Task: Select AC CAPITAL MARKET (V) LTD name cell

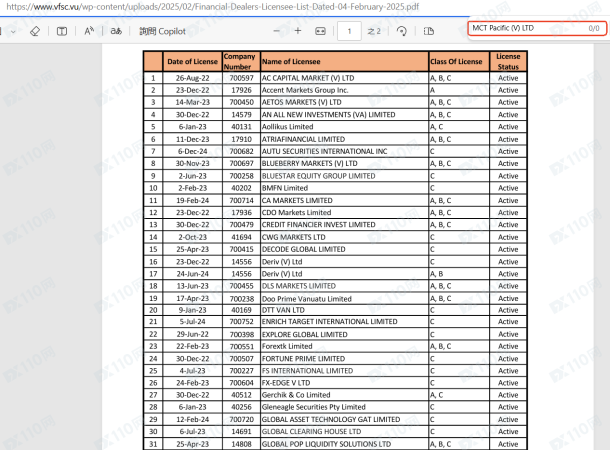Action: coord(344,78)
